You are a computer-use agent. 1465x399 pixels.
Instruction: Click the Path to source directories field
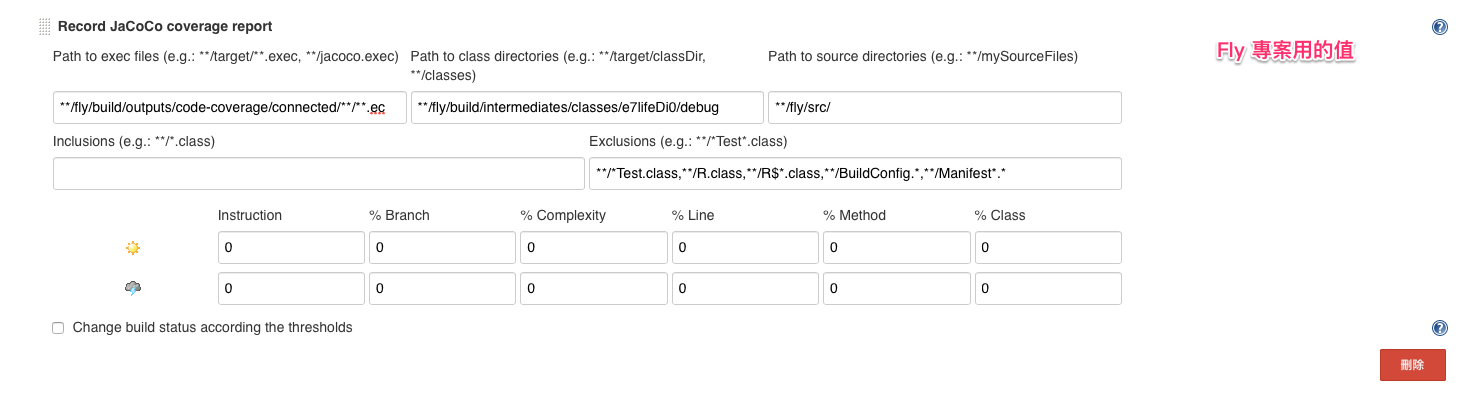click(x=945, y=108)
